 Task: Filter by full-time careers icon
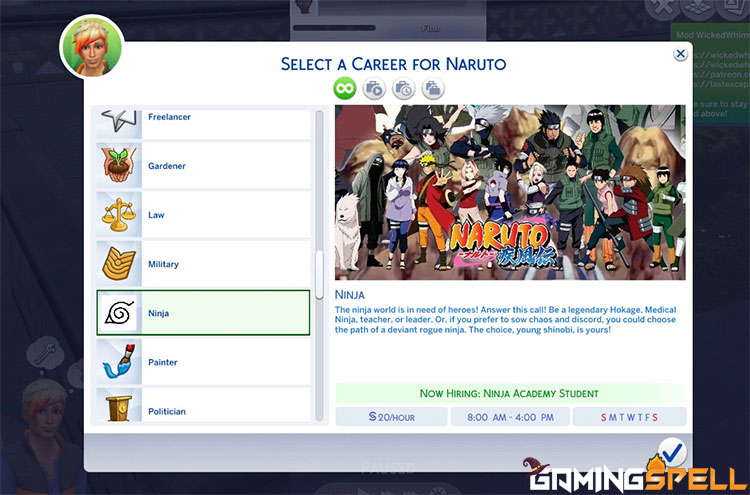click(x=374, y=89)
